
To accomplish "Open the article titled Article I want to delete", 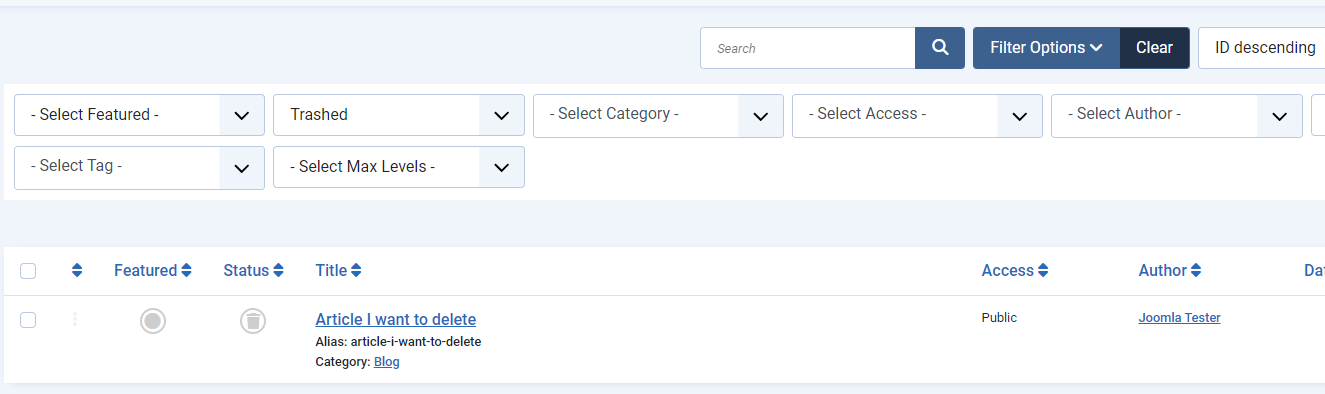I will tap(395, 320).
